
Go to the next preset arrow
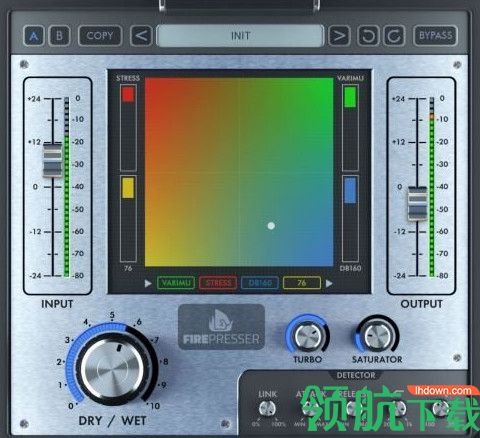(x=339, y=35)
